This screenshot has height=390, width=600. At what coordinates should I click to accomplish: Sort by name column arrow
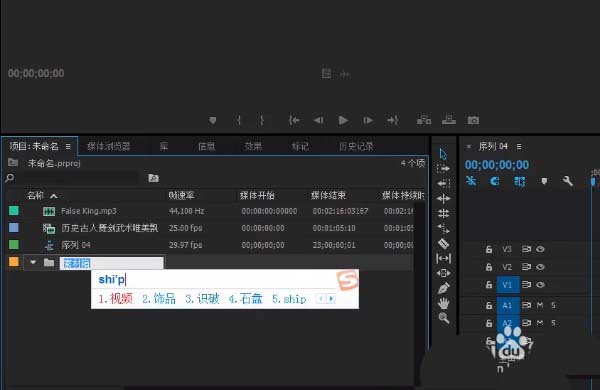(54, 196)
